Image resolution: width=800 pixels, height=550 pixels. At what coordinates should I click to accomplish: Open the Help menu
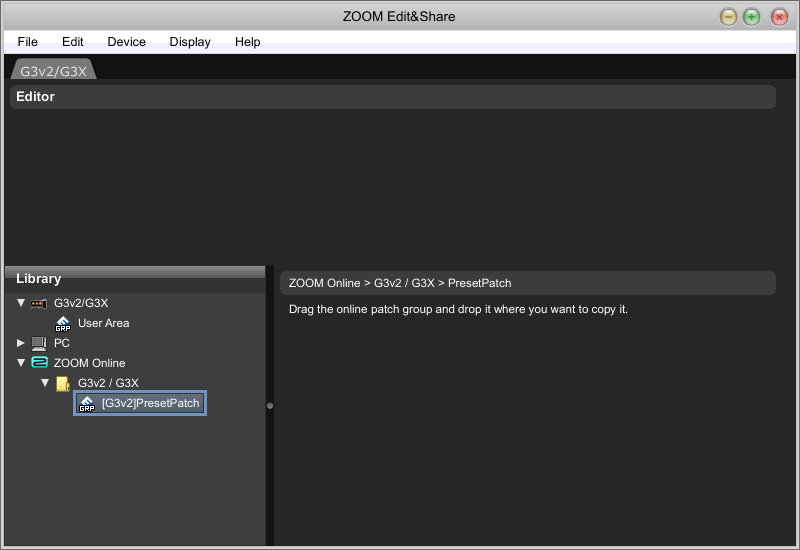[247, 42]
